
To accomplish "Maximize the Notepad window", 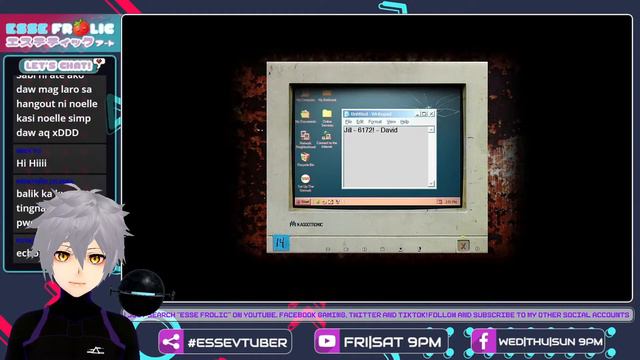I will pyautogui.click(x=424, y=114).
